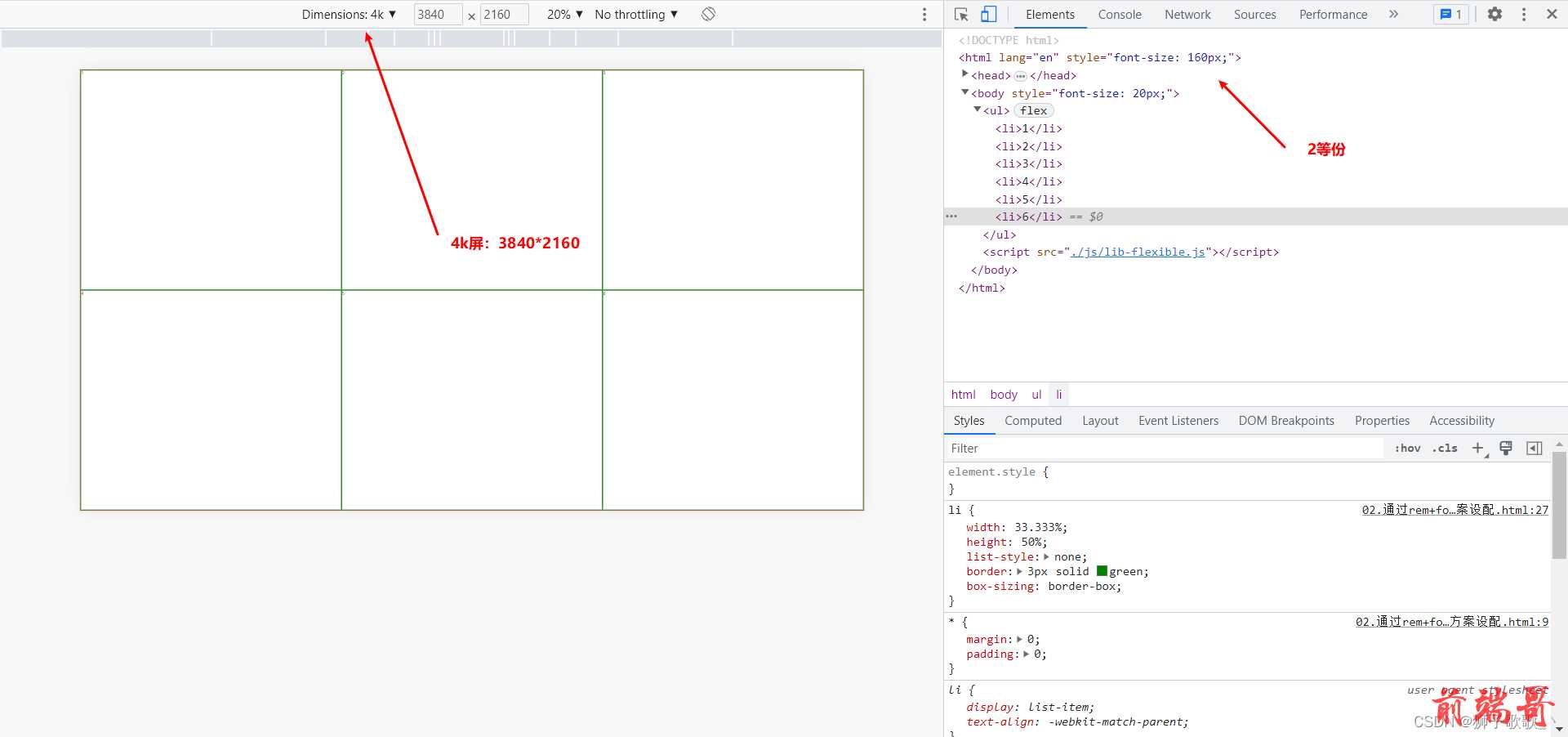This screenshot has height=737, width=1568.
Task: Click the html breadcrumb
Action: click(x=963, y=395)
